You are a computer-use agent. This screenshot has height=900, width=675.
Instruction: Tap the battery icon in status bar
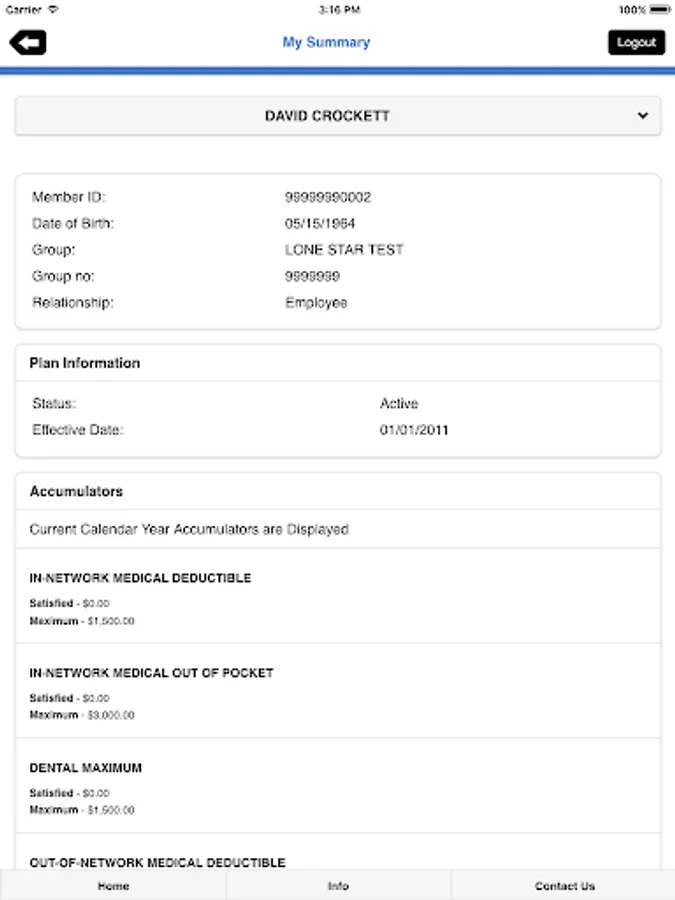click(659, 9)
